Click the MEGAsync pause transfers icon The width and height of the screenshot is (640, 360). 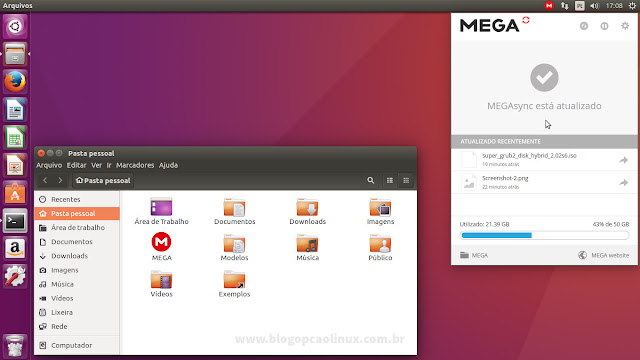coord(604,26)
